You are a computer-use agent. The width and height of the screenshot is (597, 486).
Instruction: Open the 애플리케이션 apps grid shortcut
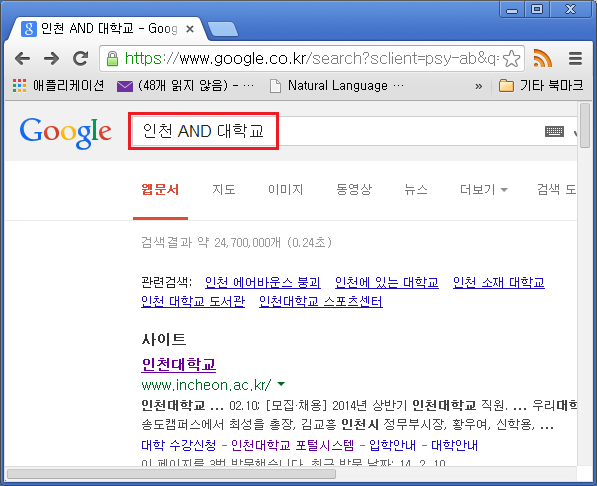pyautogui.click(x=58, y=85)
